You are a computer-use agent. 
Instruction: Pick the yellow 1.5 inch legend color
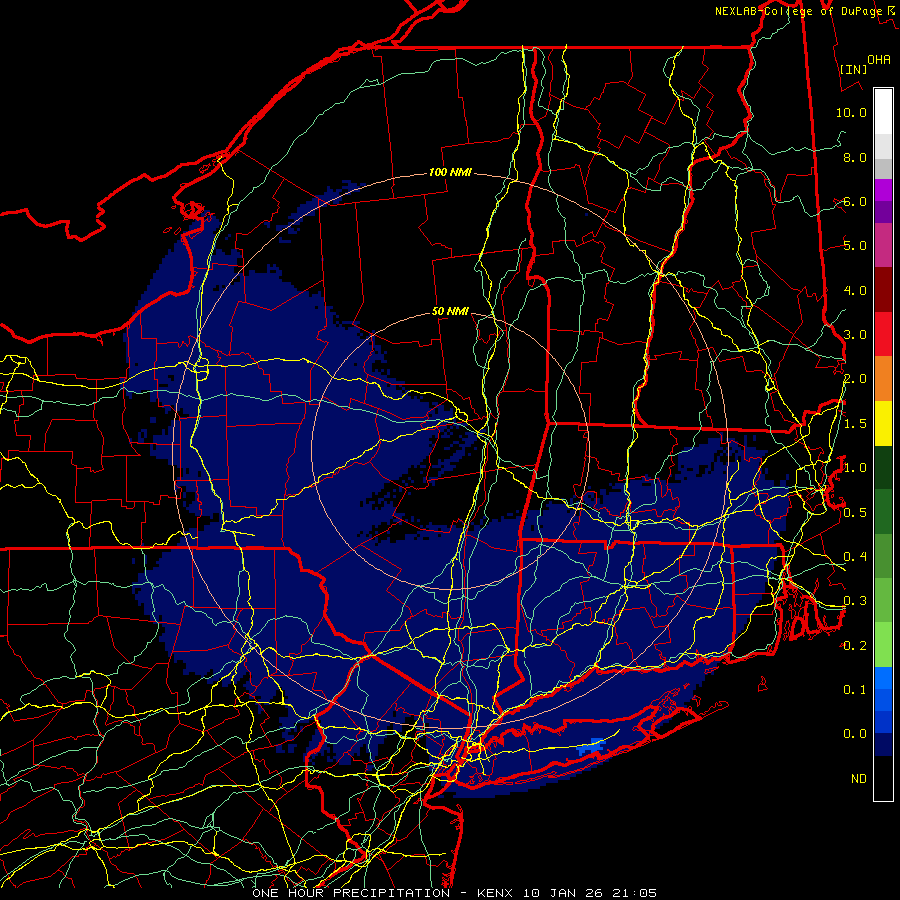pos(883,423)
